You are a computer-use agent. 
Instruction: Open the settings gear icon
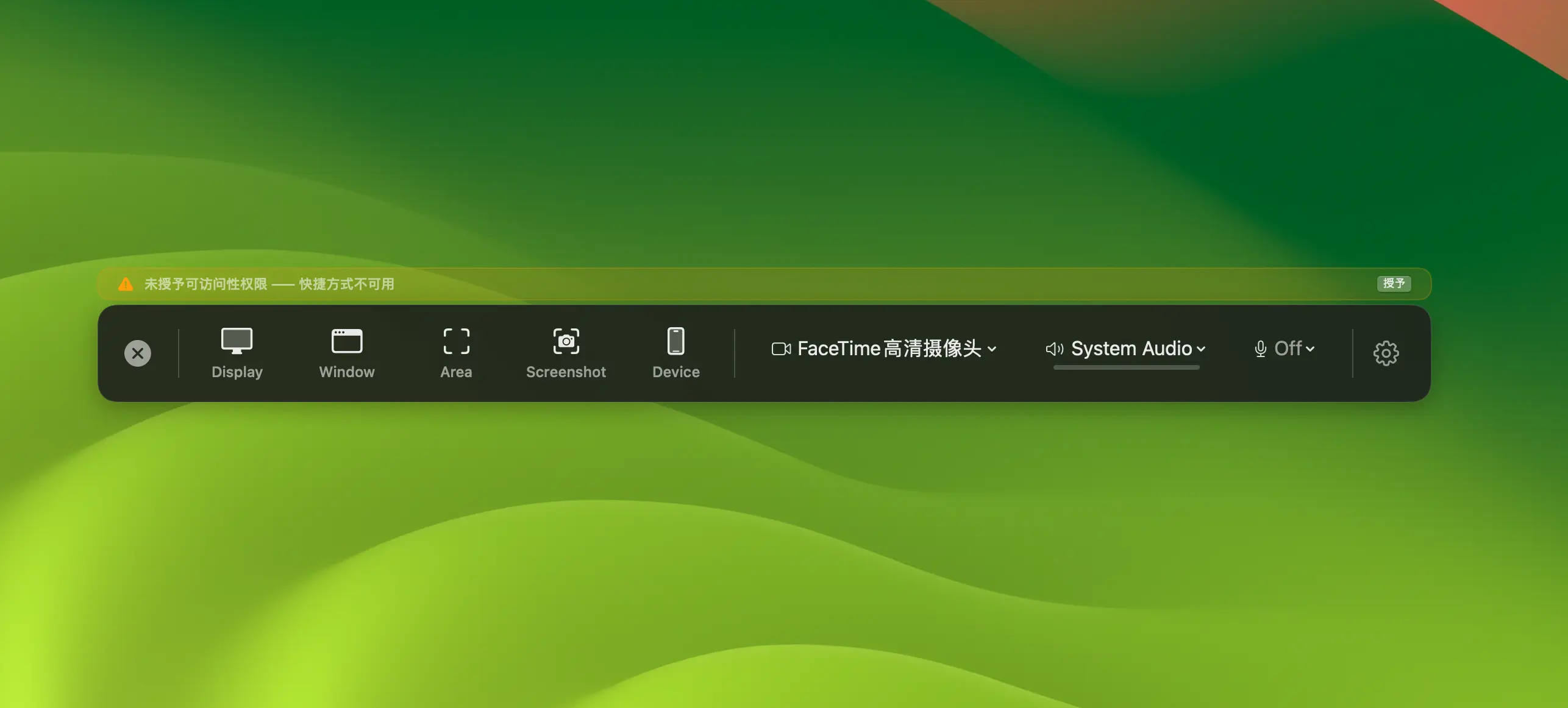[1386, 353]
